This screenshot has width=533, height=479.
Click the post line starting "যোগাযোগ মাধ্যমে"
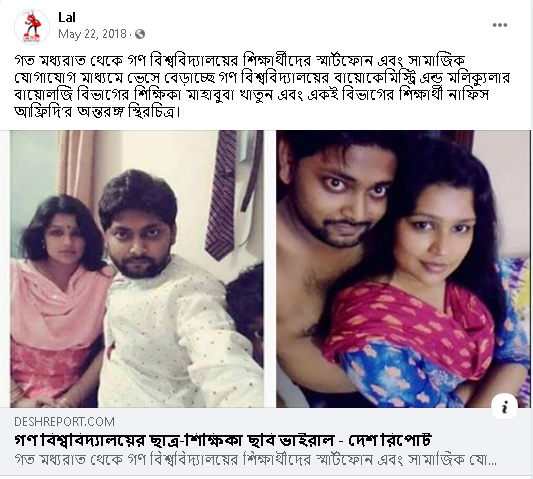click(x=262, y=78)
